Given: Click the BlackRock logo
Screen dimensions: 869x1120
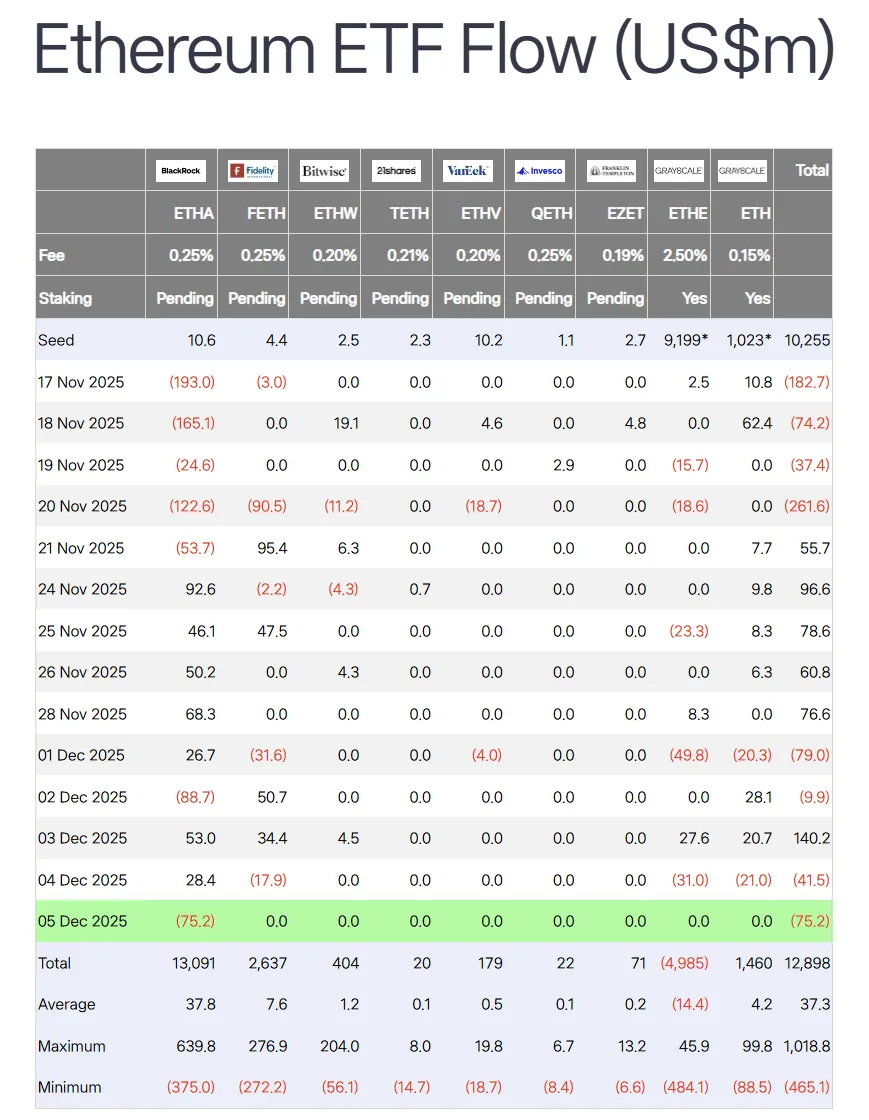Looking at the screenshot, I should pyautogui.click(x=180, y=171).
